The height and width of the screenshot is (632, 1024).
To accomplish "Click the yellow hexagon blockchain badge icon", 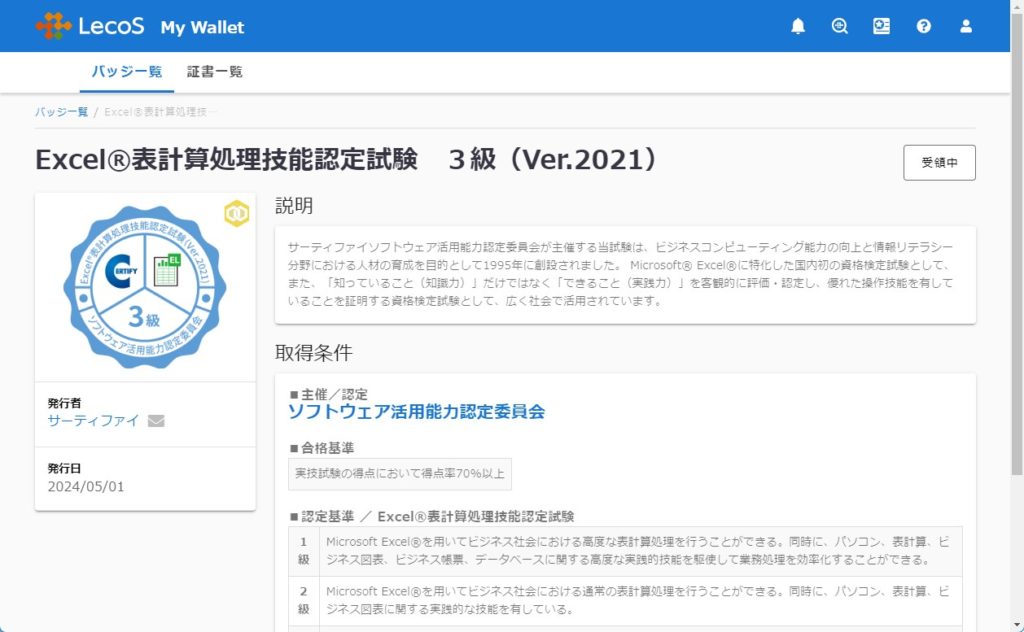I will pyautogui.click(x=237, y=213).
